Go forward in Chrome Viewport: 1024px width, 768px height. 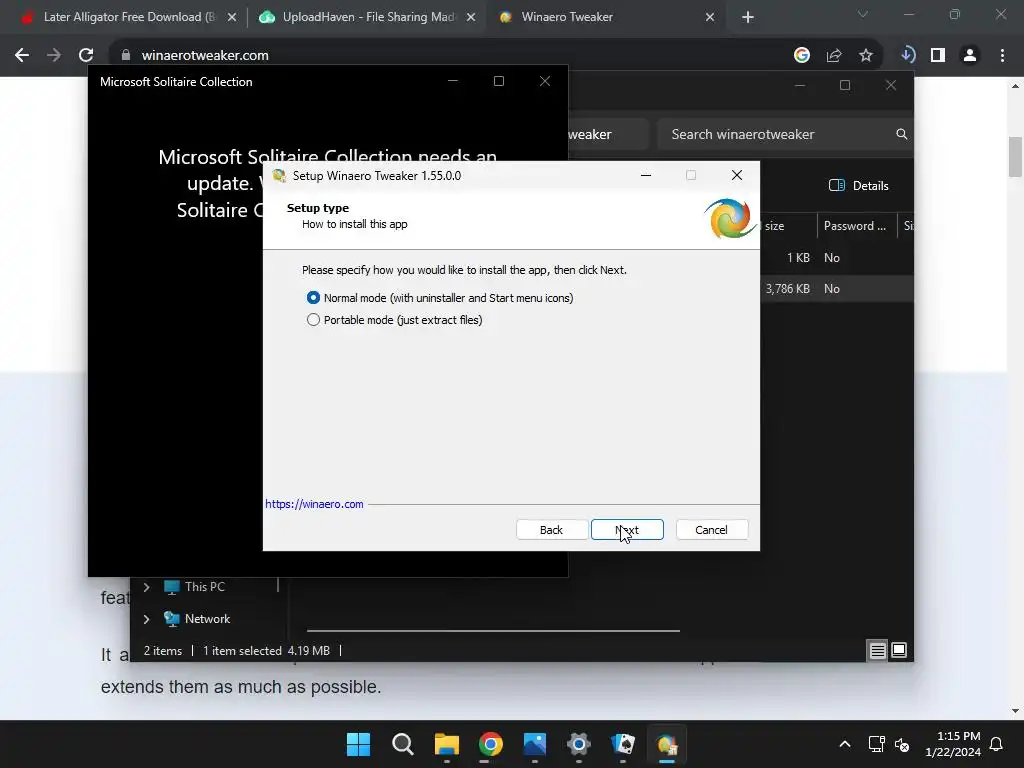[54, 56]
